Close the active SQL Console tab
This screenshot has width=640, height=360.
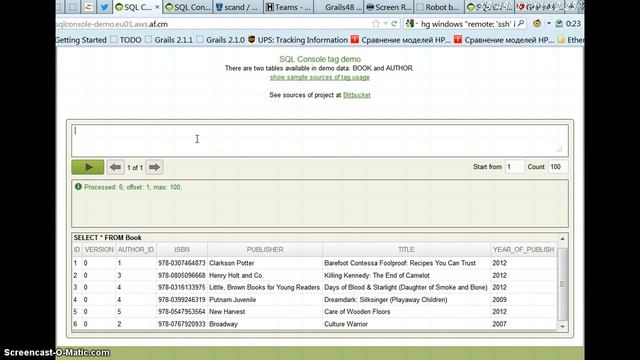tap(157, 7)
